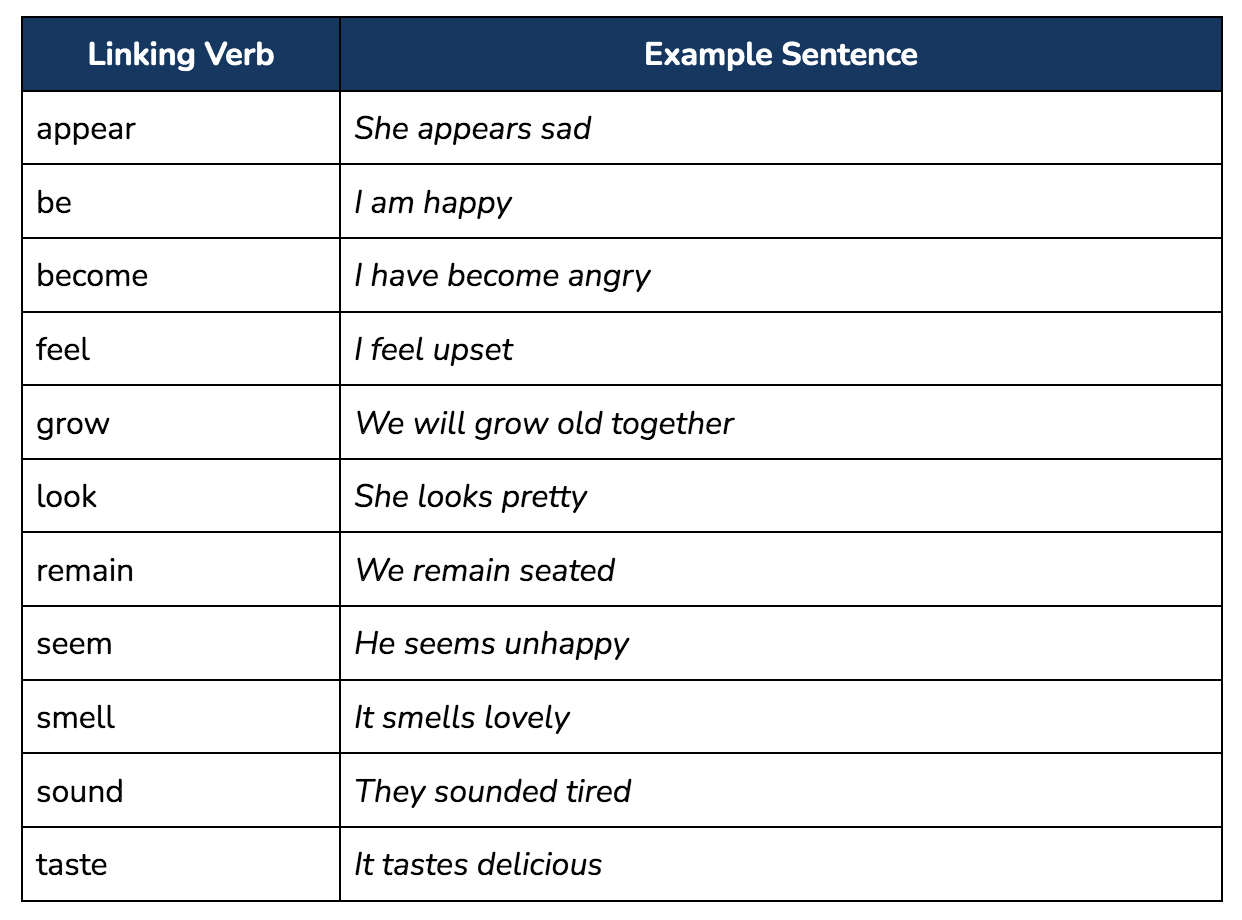
Task: Click the 'Example Sentence' column header
Action: tap(781, 54)
